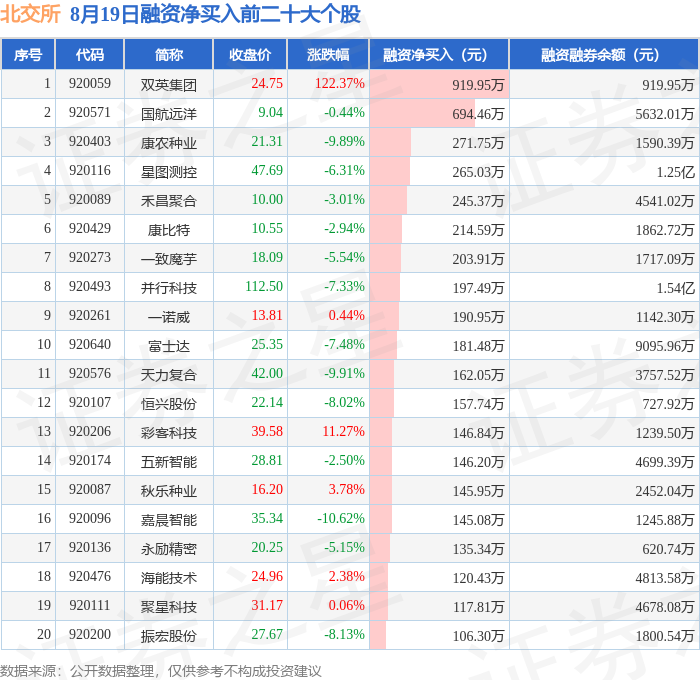The image size is (700, 680).
Task: Click the 694.46万 net buy bar
Action: pyautogui.click(x=422, y=113)
